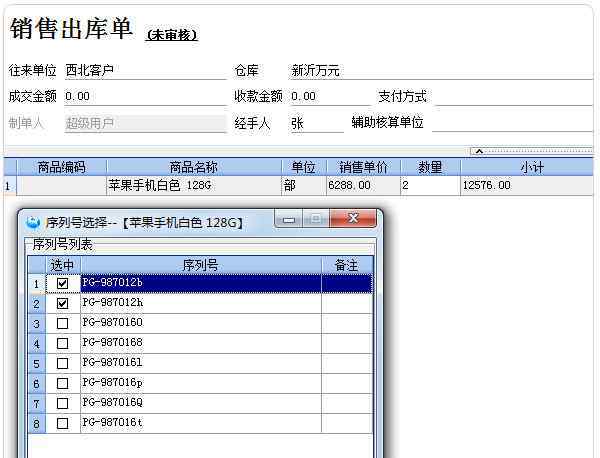This screenshot has width=600, height=458.
Task: Click the 收款金额 field
Action: coord(330,96)
